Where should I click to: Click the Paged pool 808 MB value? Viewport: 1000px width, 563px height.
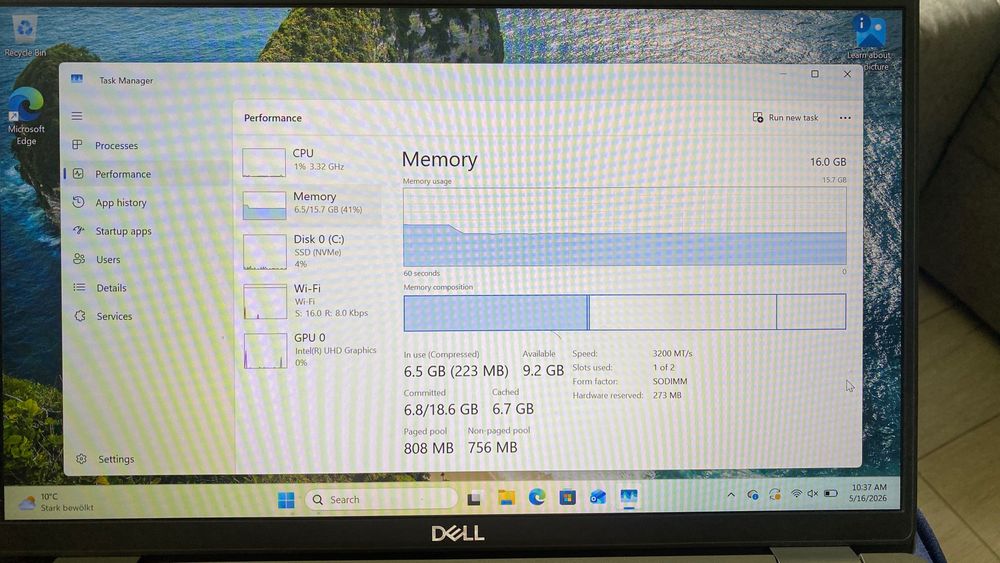(429, 448)
